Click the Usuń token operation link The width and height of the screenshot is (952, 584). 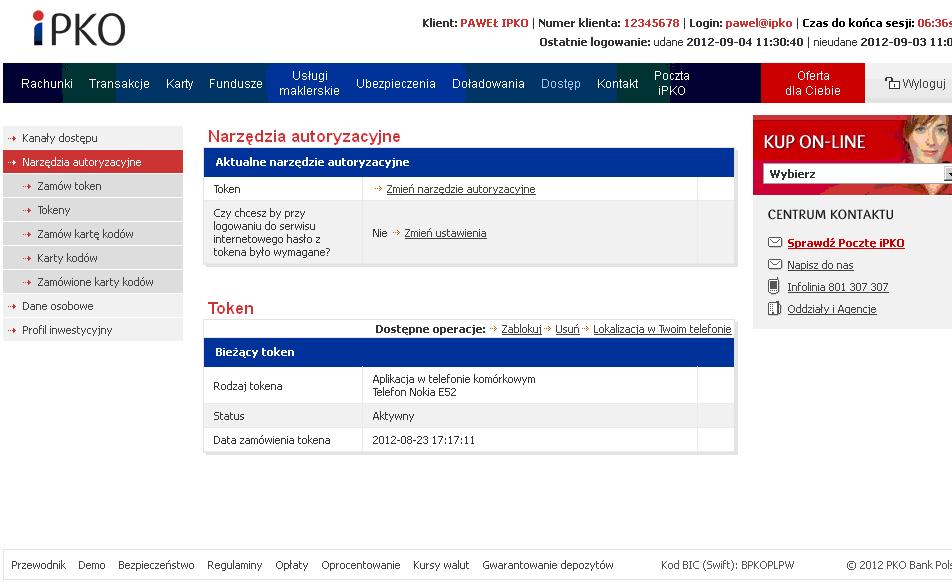[x=567, y=329]
